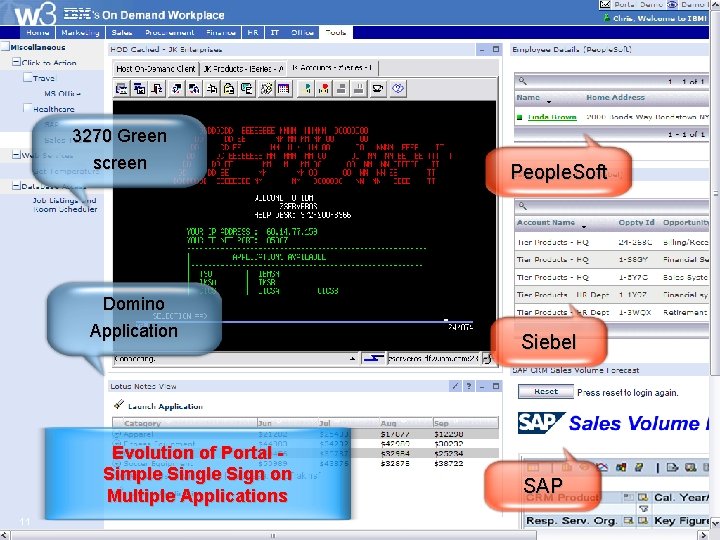Open the keypad grid icon in HOD toolbar
Image resolution: width=720 pixels, height=540 pixels.
tap(284, 89)
